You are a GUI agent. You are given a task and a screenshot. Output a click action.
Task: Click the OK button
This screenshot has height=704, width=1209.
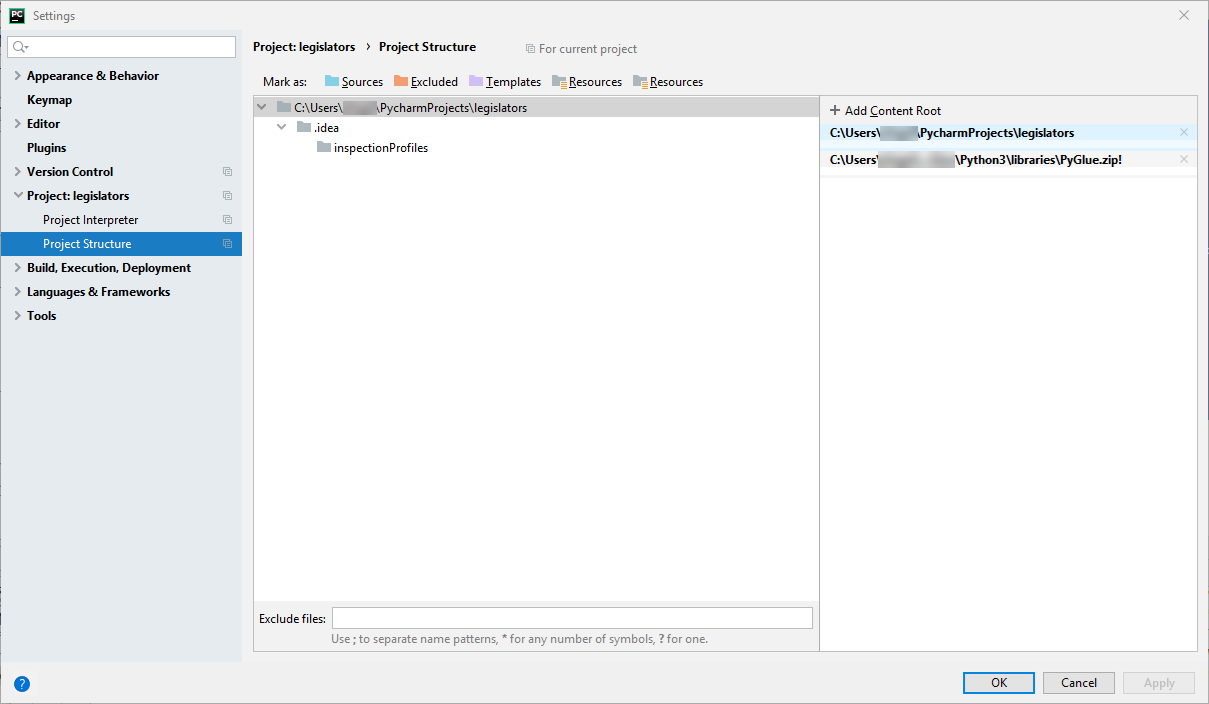pos(998,682)
